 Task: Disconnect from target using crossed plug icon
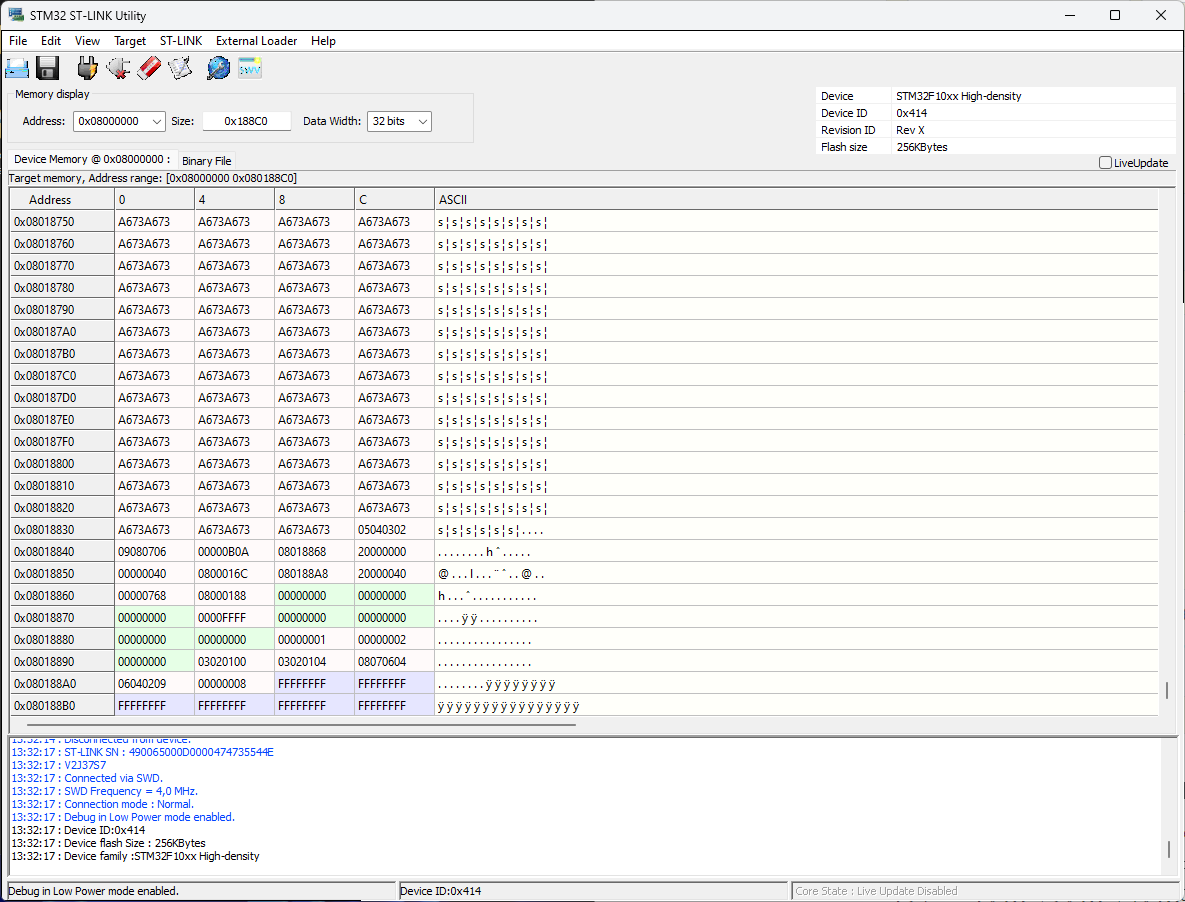click(118, 68)
